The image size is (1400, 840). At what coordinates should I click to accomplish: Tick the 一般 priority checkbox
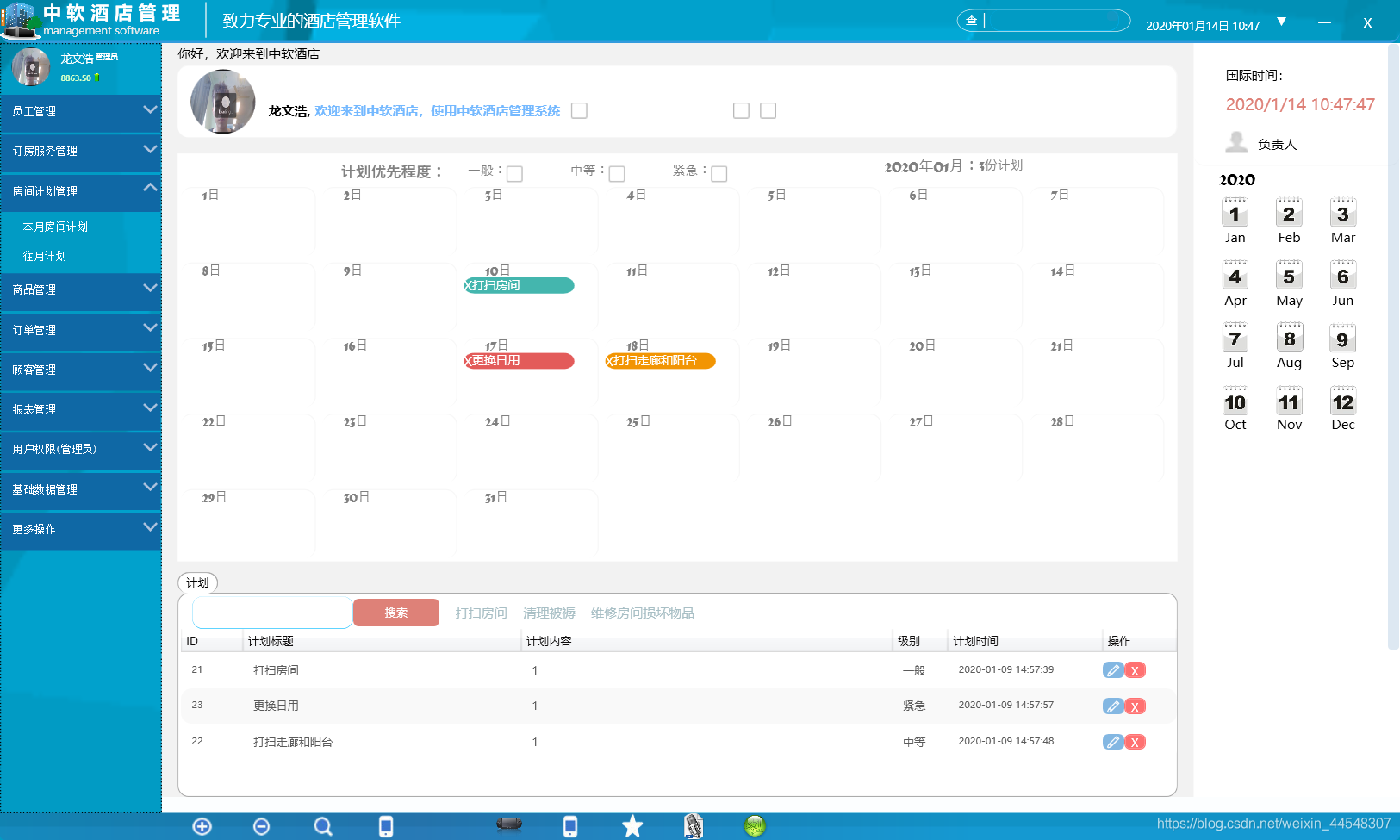[x=515, y=174]
